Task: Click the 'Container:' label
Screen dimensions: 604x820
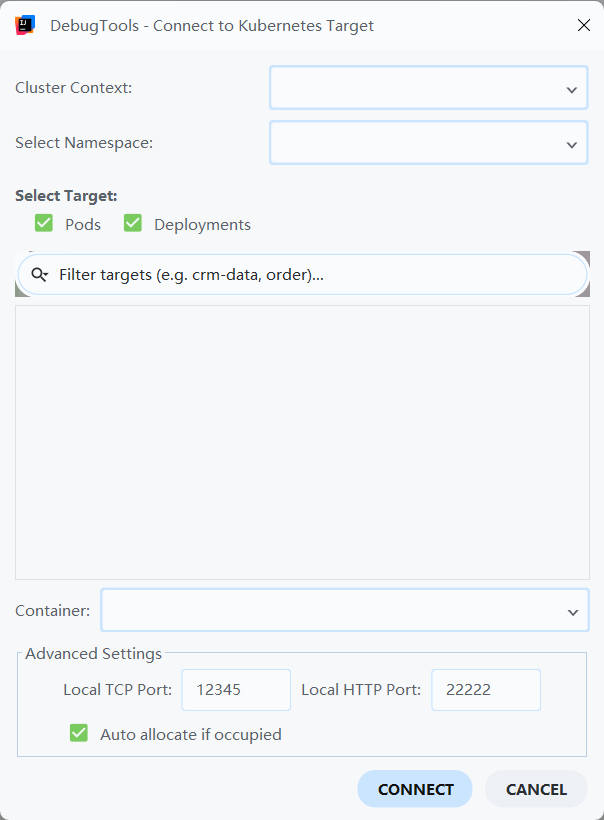Action: coord(52,610)
